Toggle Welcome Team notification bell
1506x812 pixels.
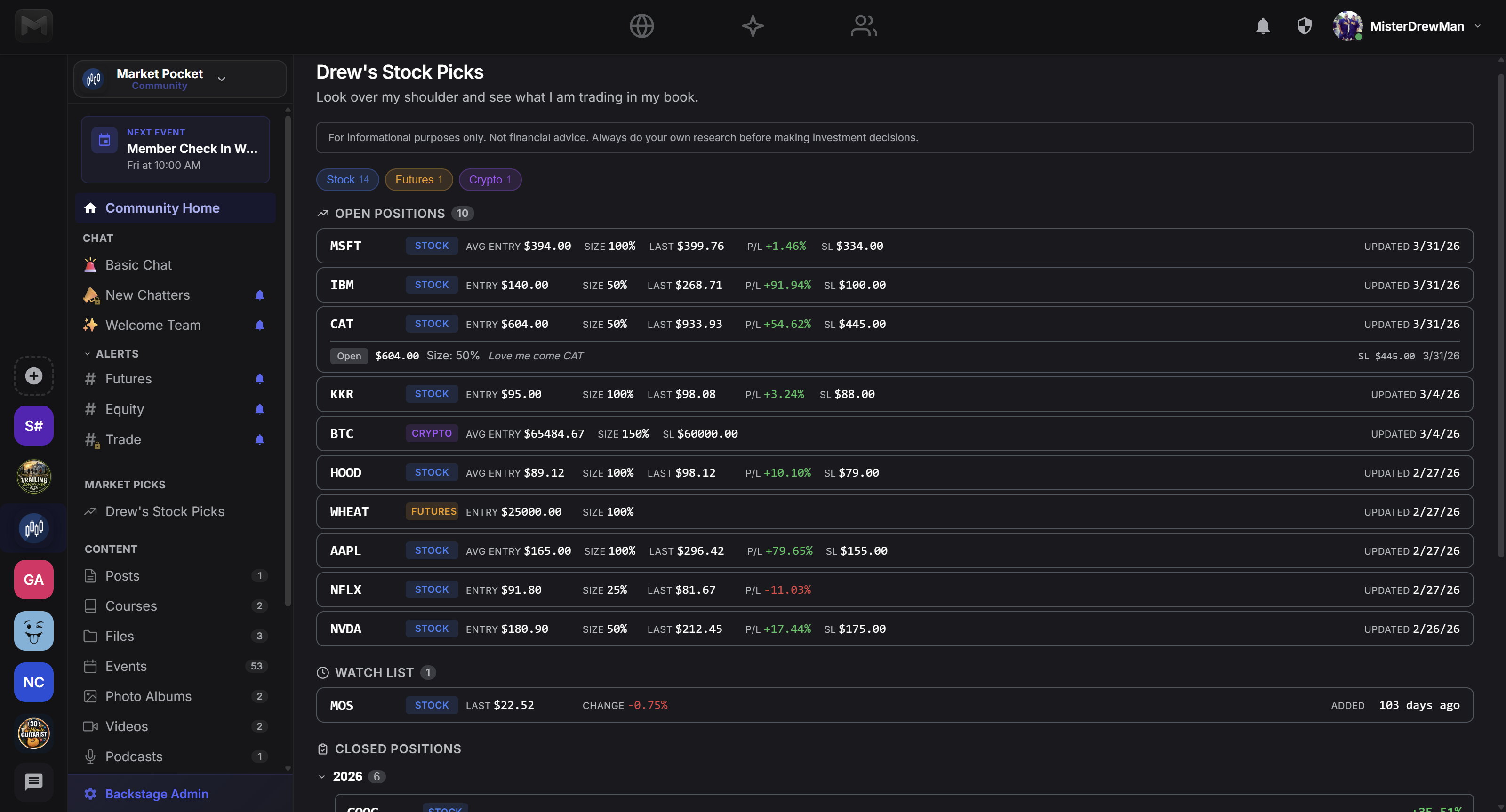pyautogui.click(x=260, y=325)
